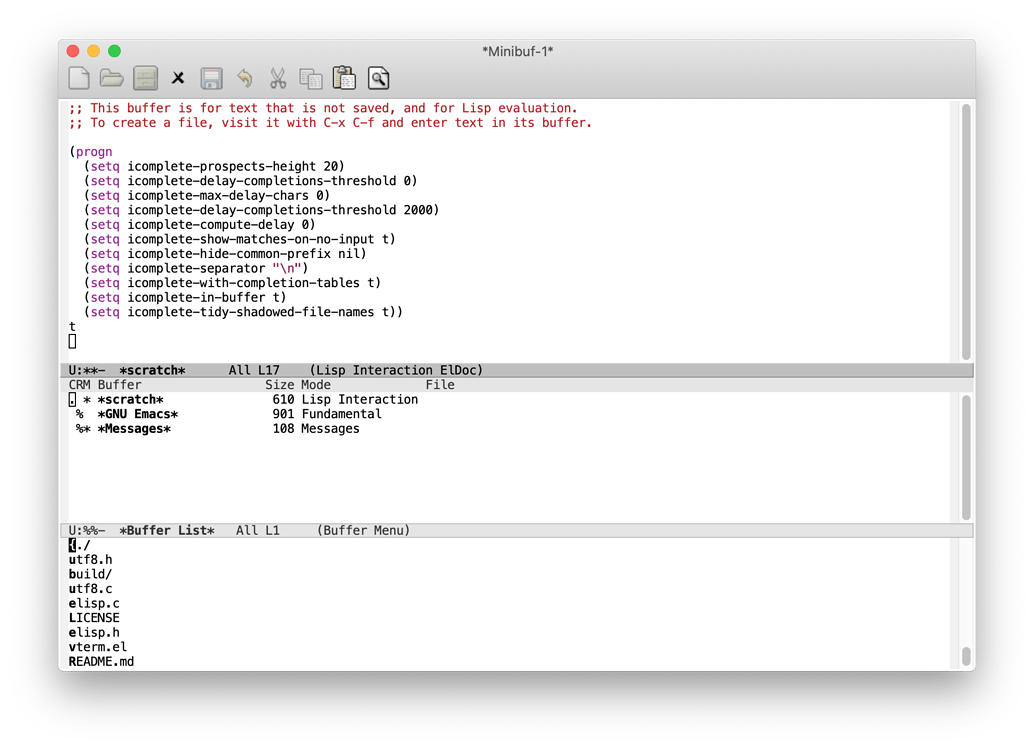Paste using the clipboard icon
This screenshot has height=748, width=1034.
click(x=344, y=78)
